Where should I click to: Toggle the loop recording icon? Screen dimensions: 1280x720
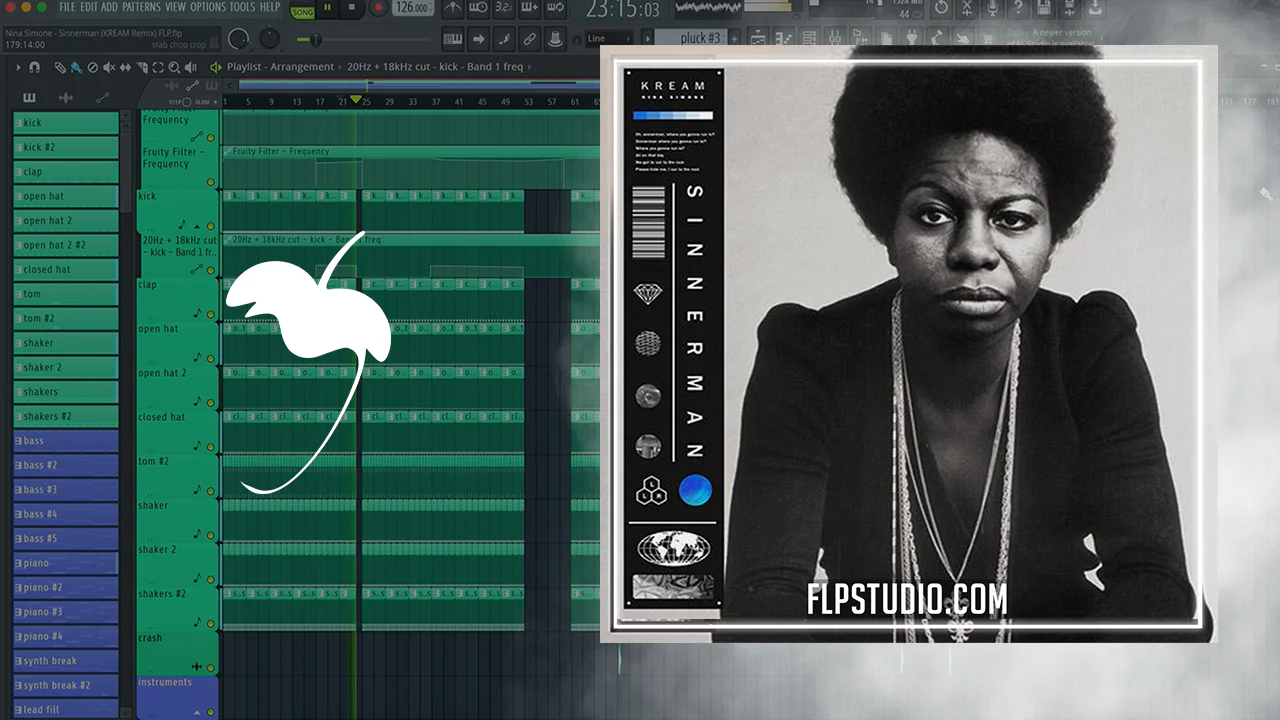(556, 8)
